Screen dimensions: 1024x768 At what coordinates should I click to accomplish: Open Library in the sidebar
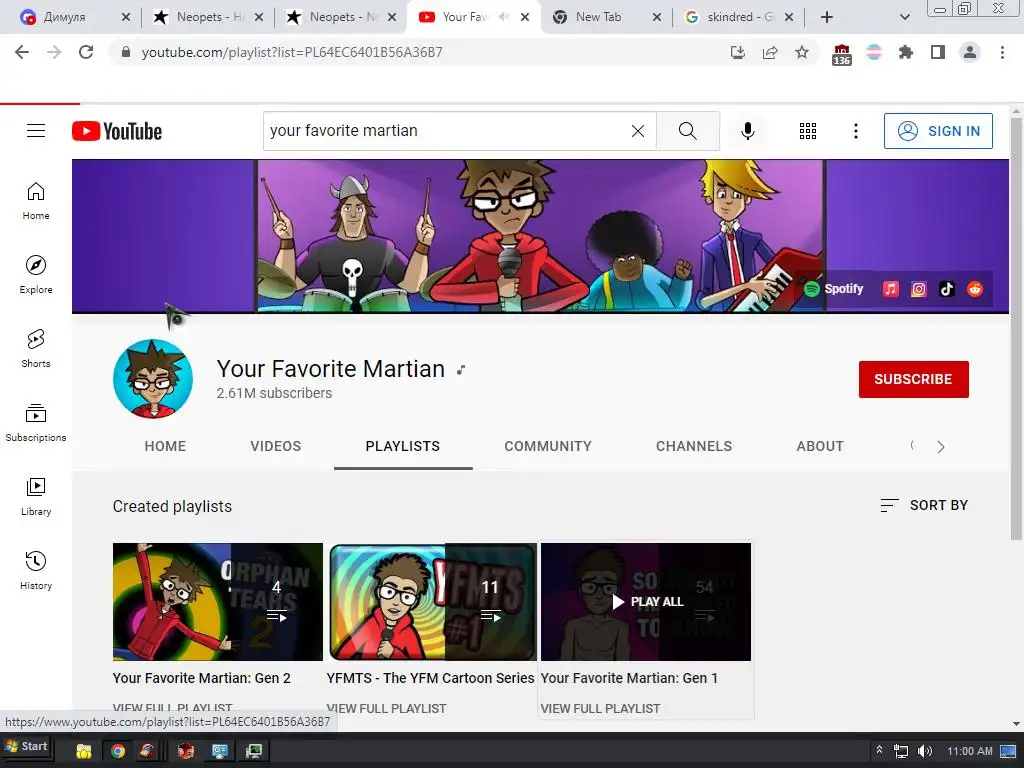click(x=36, y=496)
